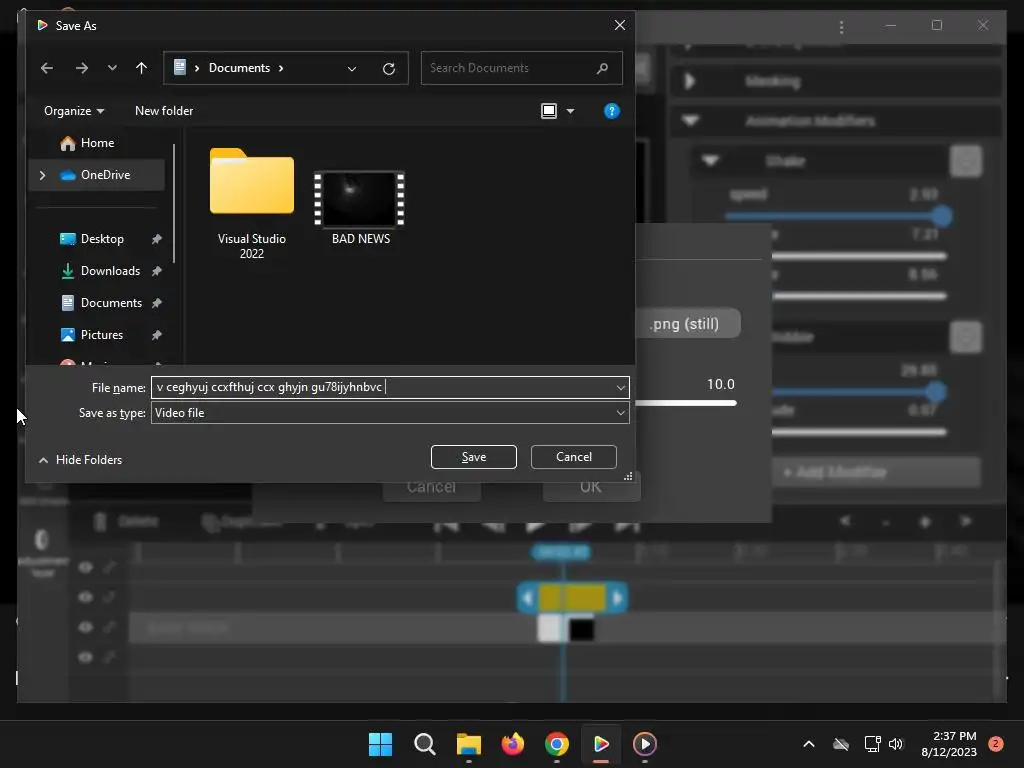
Task: Open the Windows Start menu
Action: click(x=380, y=744)
